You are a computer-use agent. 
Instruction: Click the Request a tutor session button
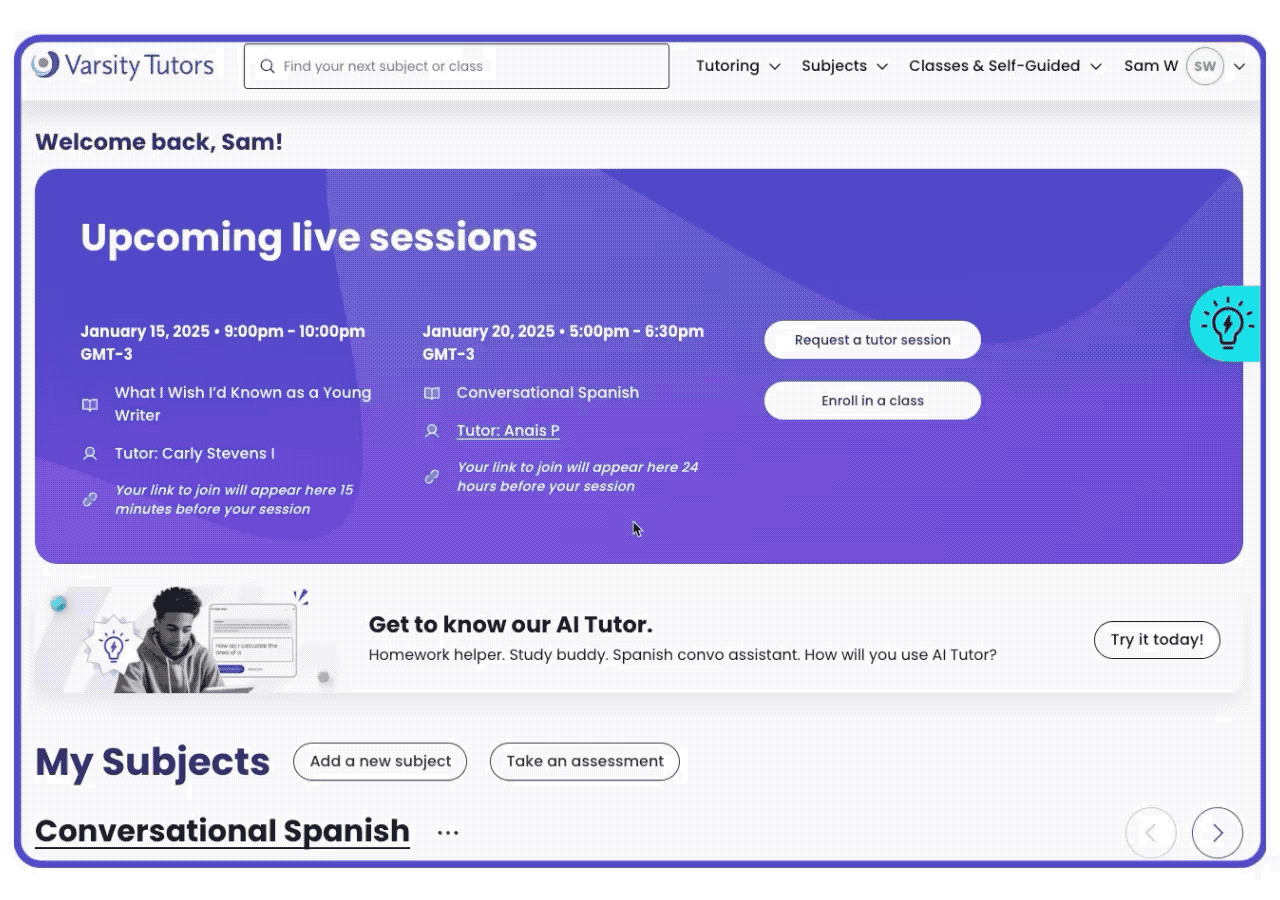872,340
